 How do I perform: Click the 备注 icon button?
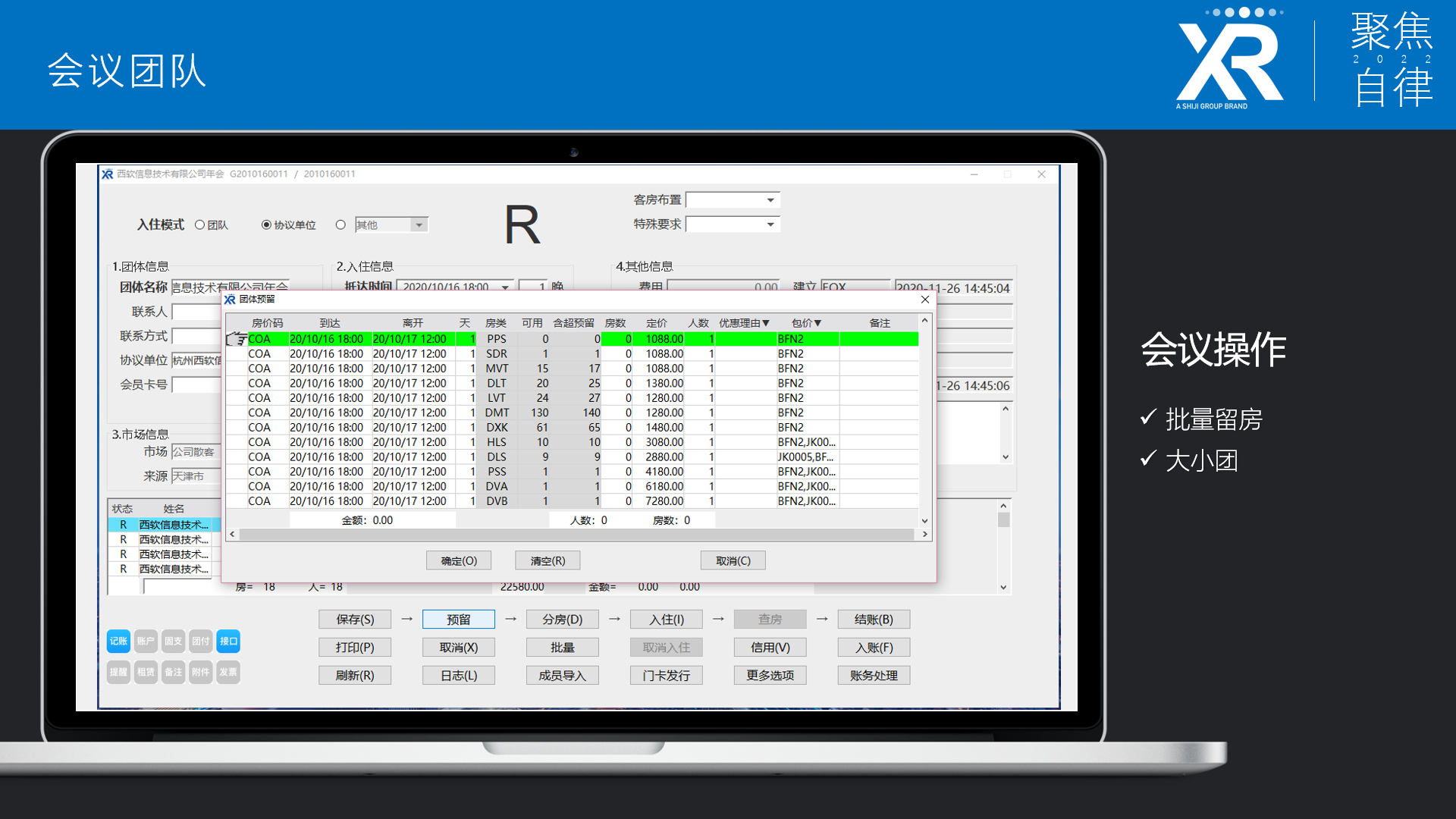[x=174, y=672]
